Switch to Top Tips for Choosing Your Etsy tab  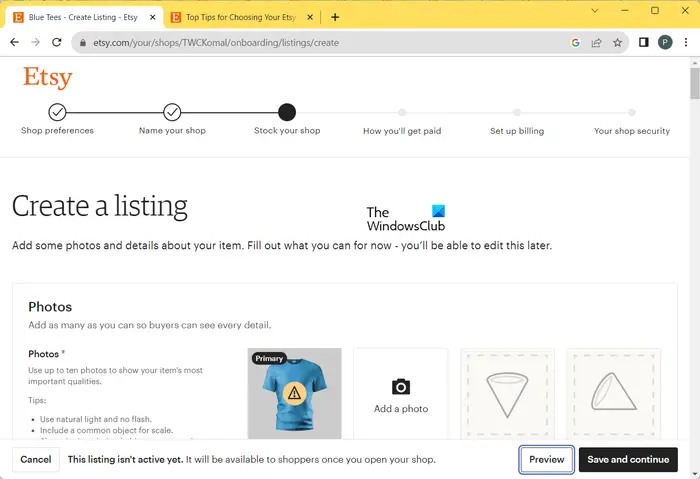coord(241,17)
